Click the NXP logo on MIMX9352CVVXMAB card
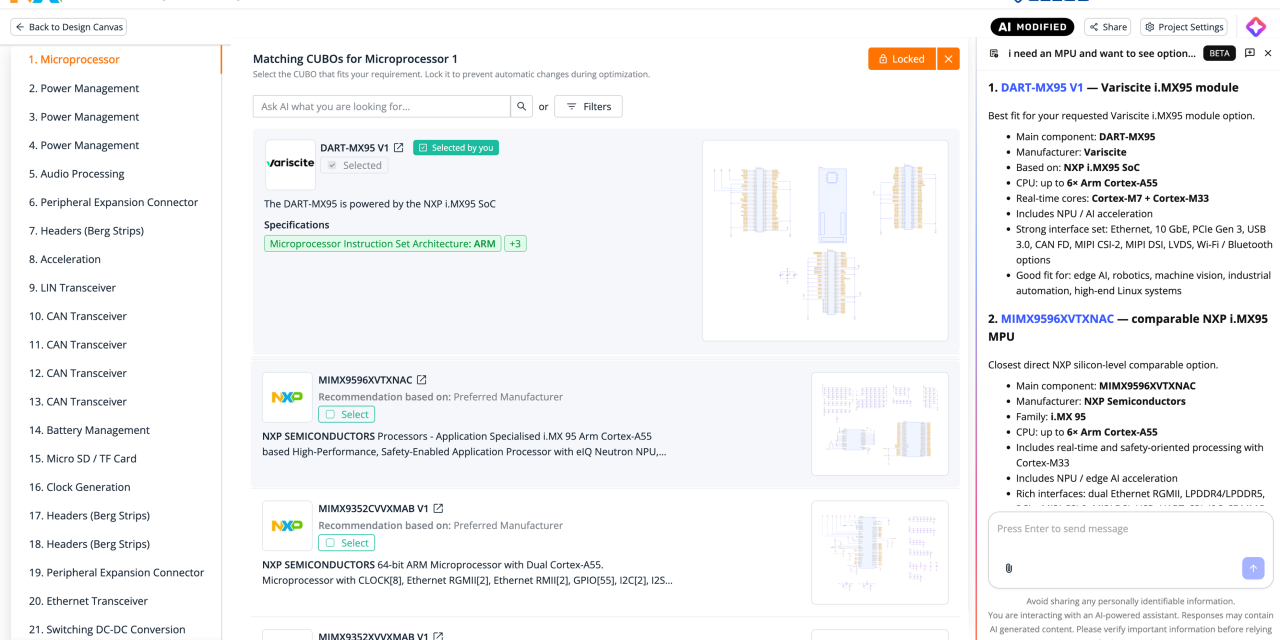 pyautogui.click(x=287, y=526)
